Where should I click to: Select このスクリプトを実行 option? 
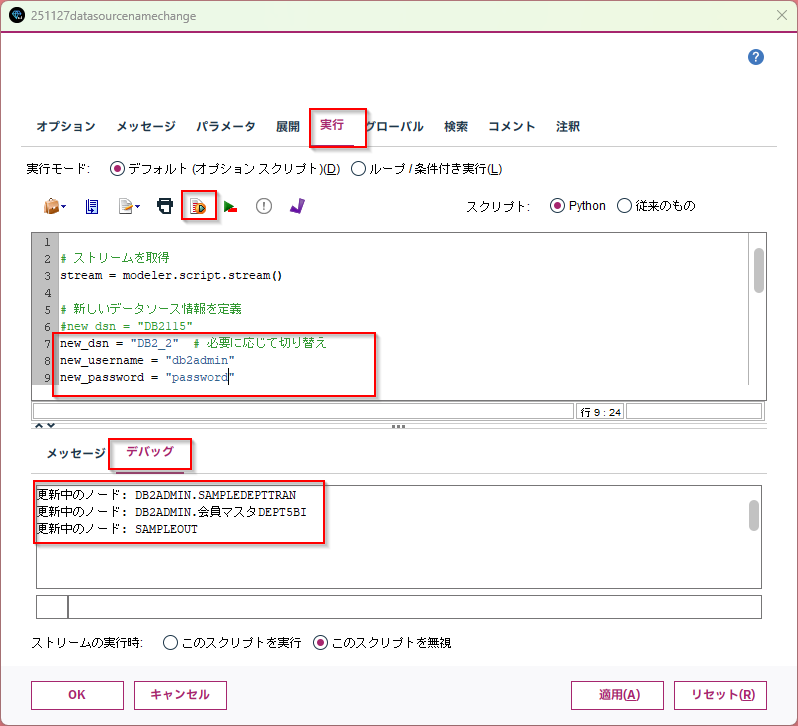[170, 643]
